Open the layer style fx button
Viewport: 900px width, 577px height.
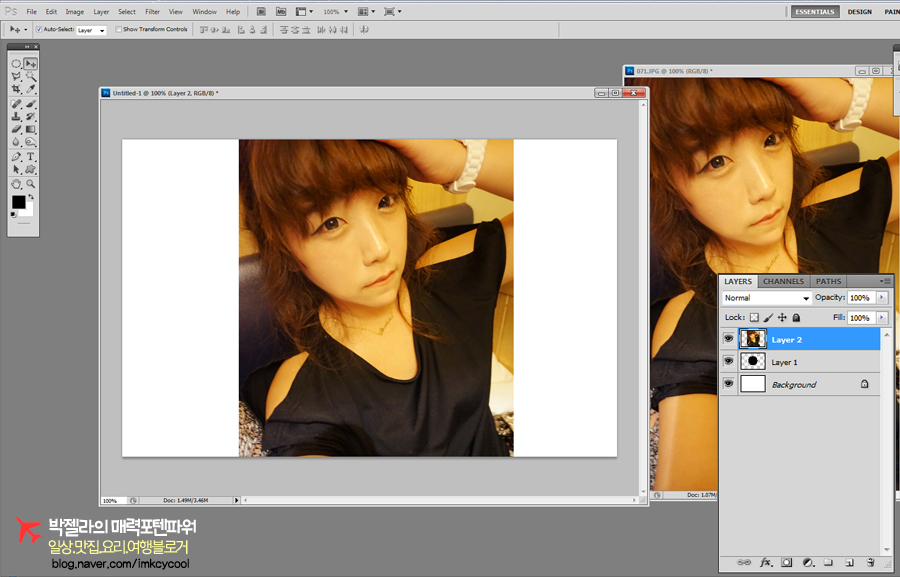766,563
